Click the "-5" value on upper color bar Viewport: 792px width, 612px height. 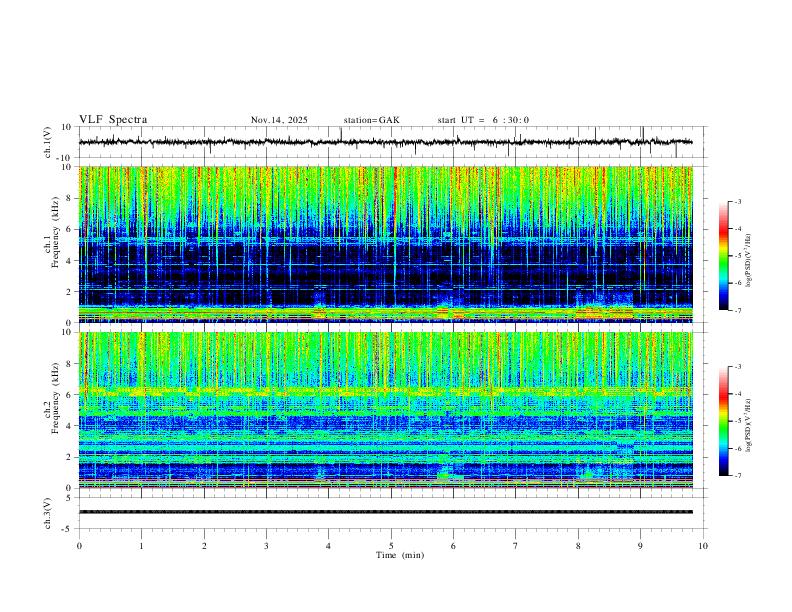point(738,256)
